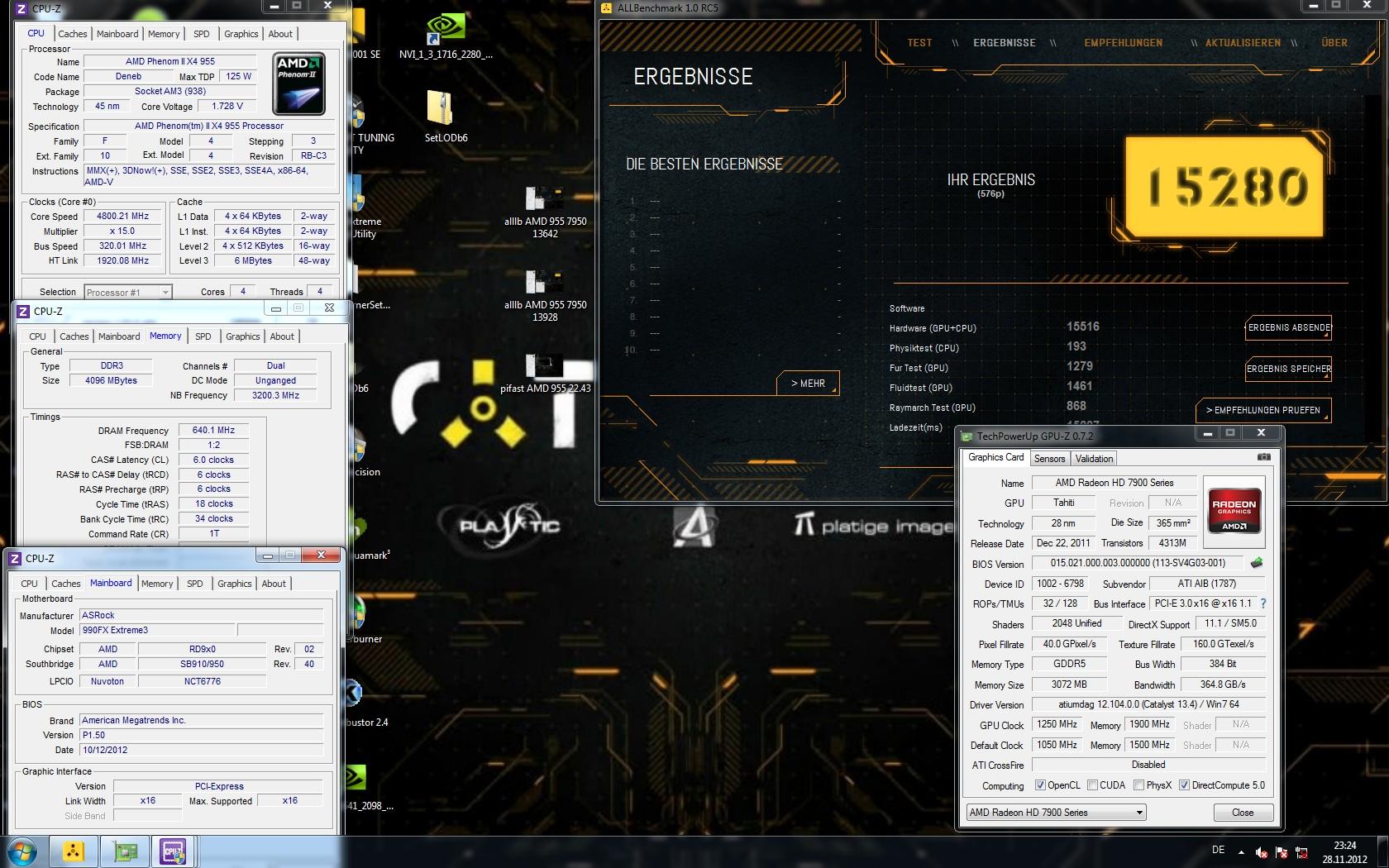Open About tab in CPU-Z Mainboard window
Image resolution: width=1389 pixels, height=868 pixels.
[274, 584]
